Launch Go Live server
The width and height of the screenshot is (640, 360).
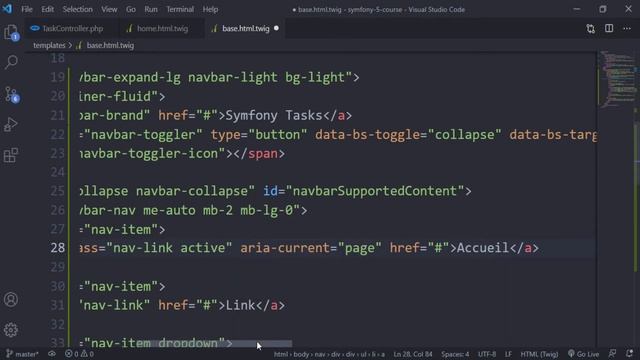click(x=583, y=354)
